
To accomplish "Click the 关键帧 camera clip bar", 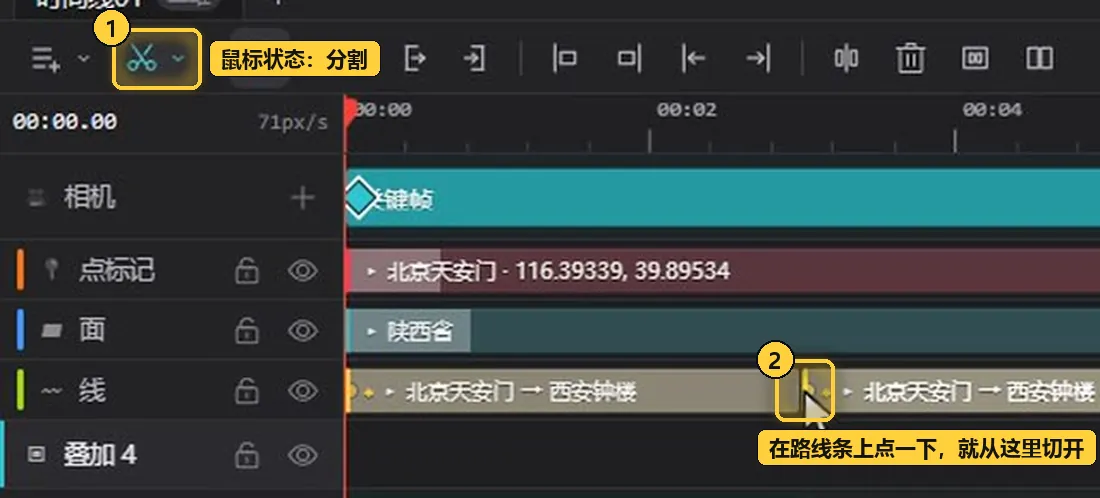I will pyautogui.click(x=723, y=198).
